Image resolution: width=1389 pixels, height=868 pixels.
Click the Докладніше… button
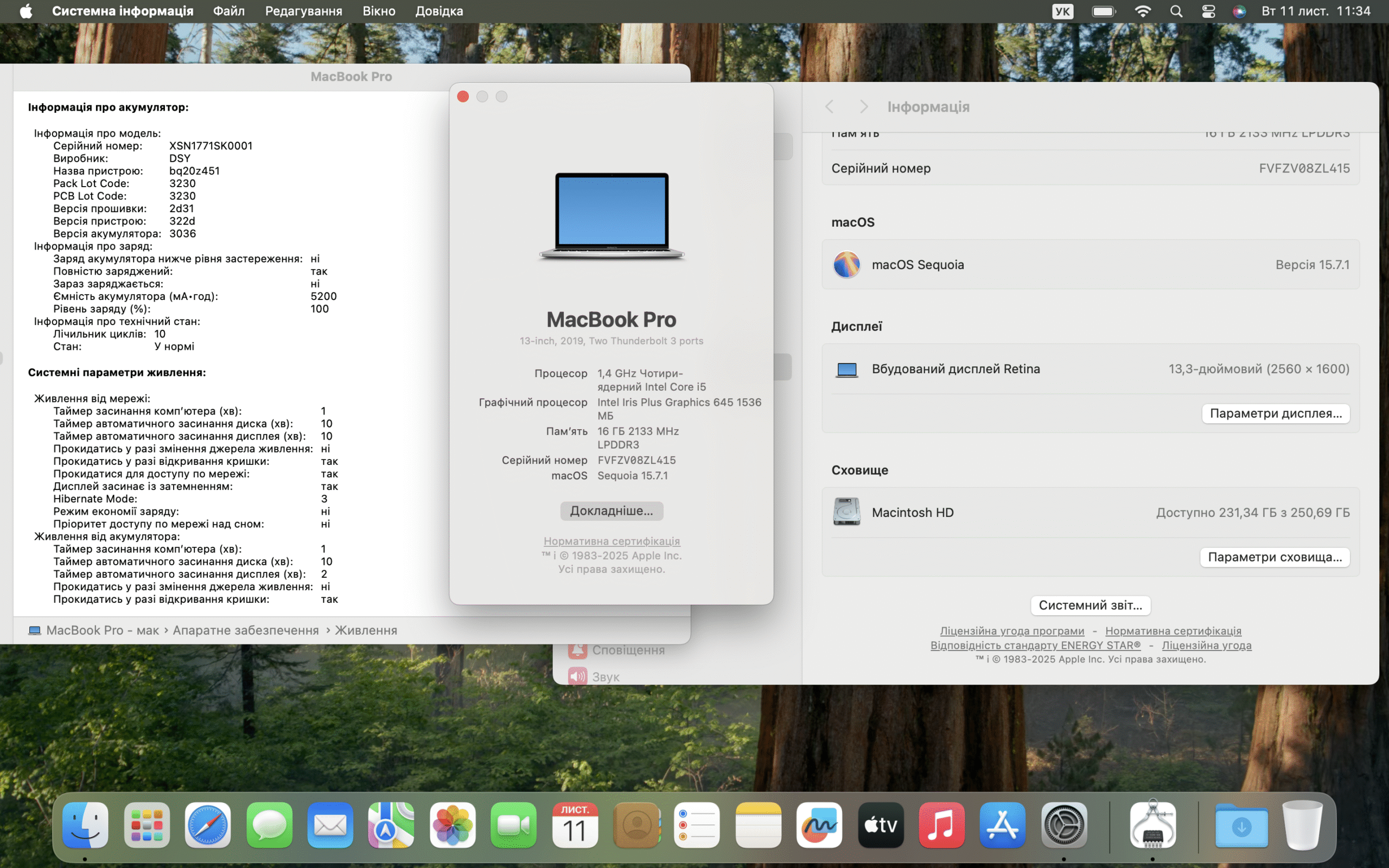(611, 511)
